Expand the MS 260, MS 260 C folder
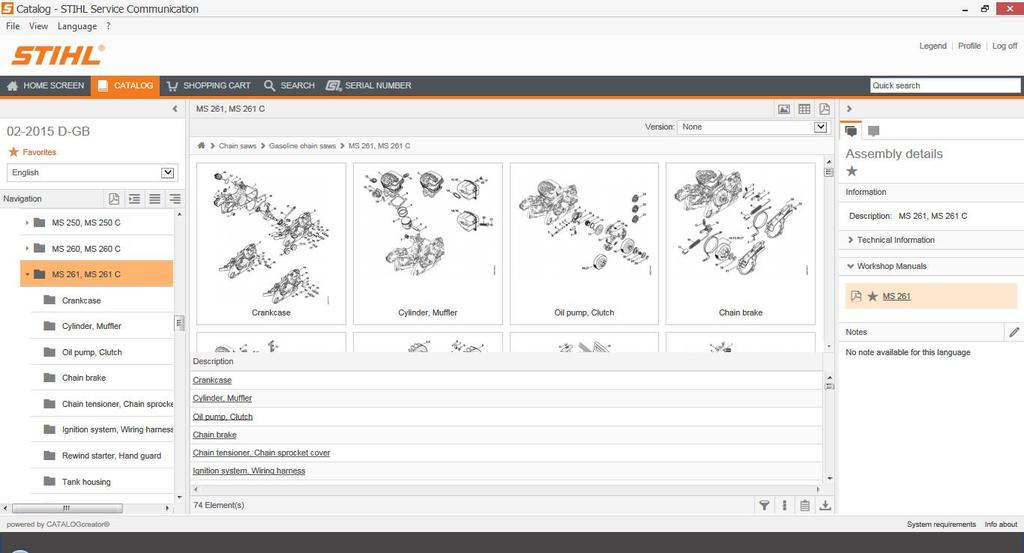Image resolution: width=1024 pixels, height=553 pixels. 27,249
